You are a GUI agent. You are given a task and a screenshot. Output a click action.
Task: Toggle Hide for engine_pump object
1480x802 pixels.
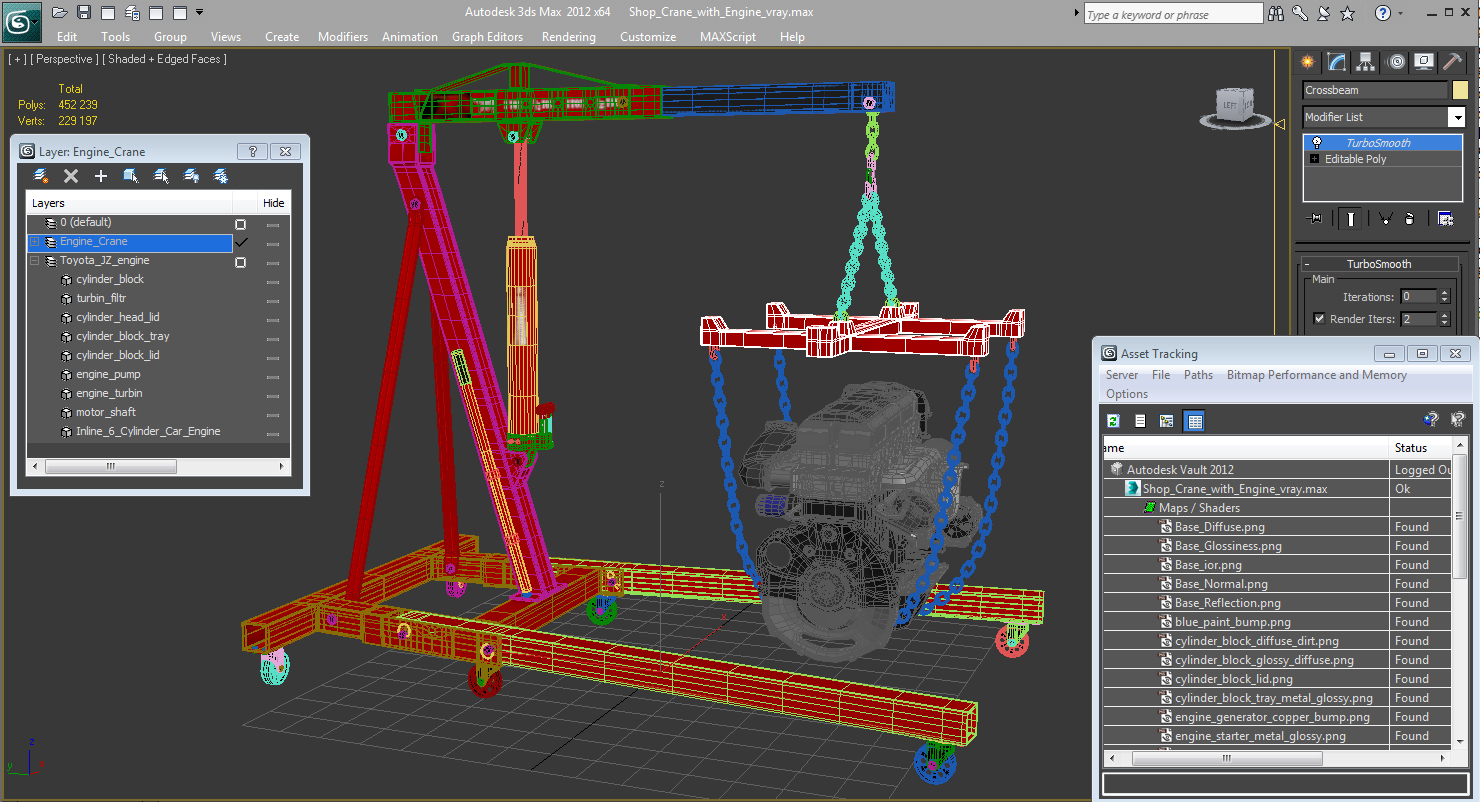coord(273,375)
